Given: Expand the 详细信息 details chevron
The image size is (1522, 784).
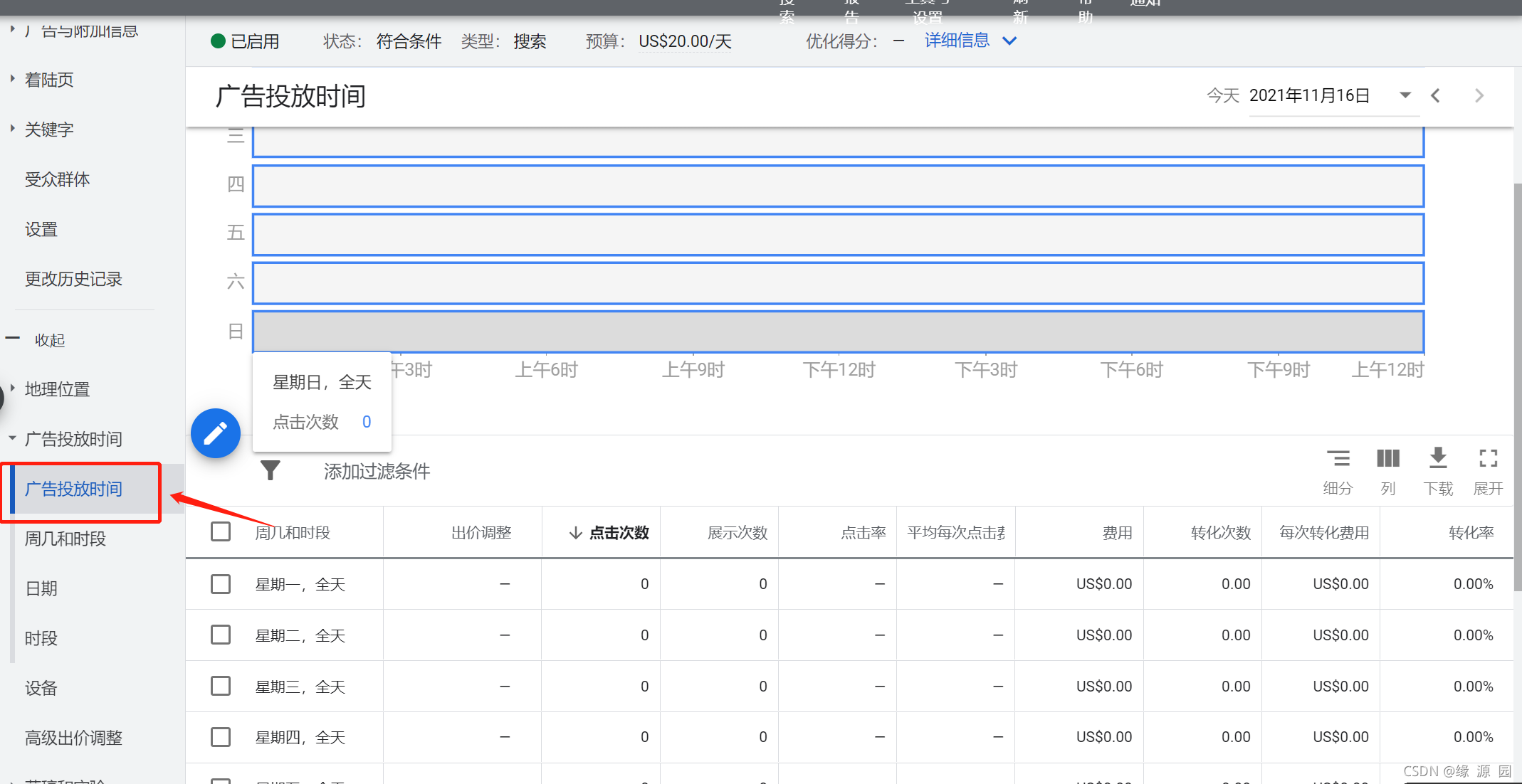Looking at the screenshot, I should pyautogui.click(x=1009, y=41).
